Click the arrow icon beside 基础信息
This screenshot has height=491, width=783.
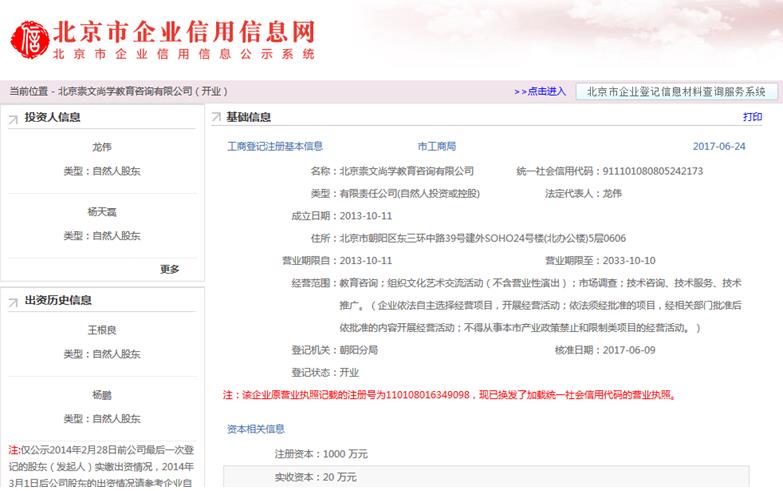(x=216, y=118)
